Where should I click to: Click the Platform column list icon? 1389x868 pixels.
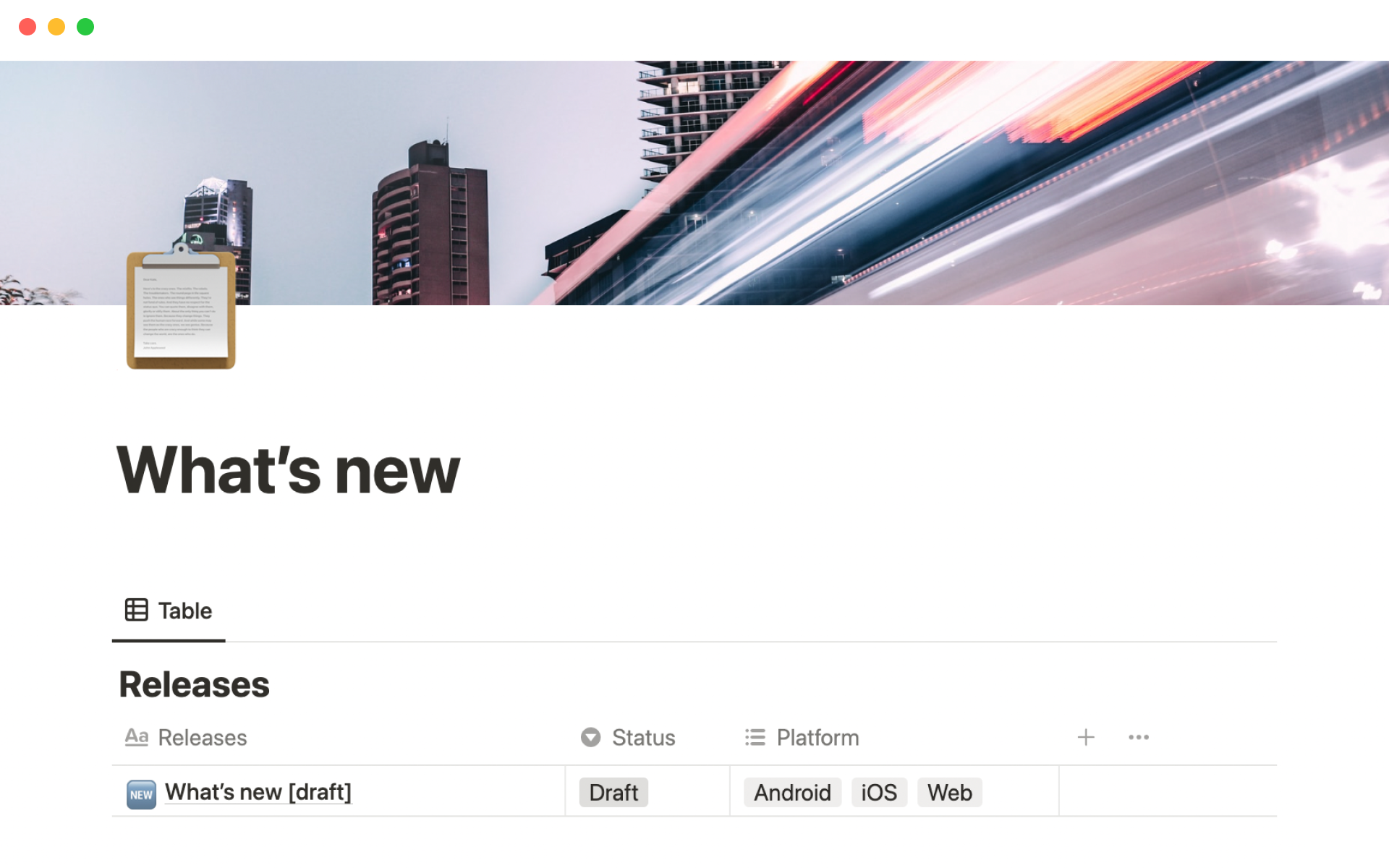[x=755, y=737]
